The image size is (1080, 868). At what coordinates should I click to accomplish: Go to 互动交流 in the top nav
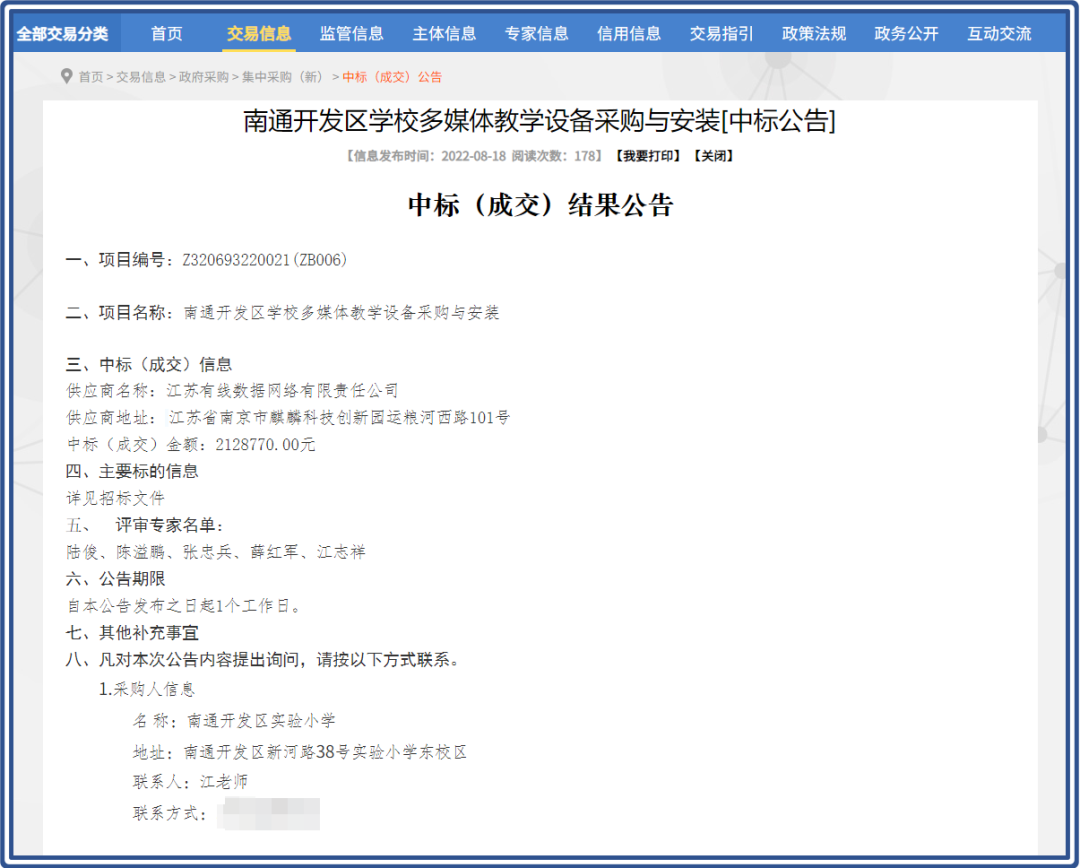(999, 34)
